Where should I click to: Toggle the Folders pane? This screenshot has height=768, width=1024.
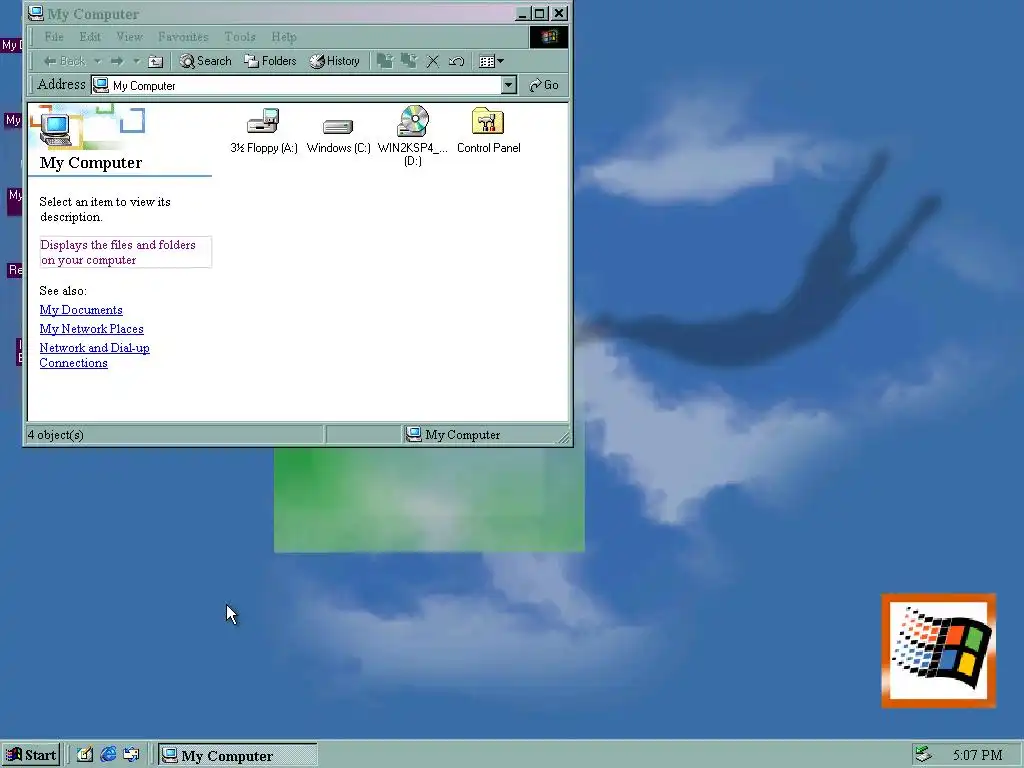(x=270, y=61)
